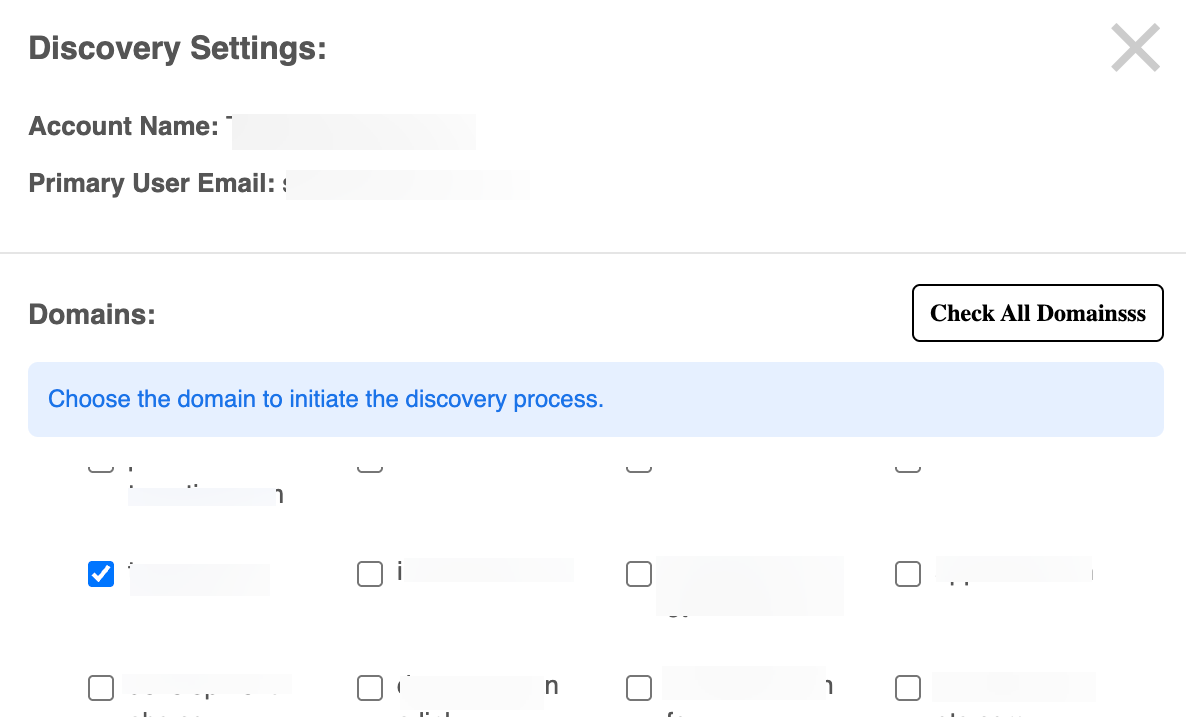The image size is (1186, 728).
Task: Click the 'Domains:' section heading
Action: click(x=92, y=314)
